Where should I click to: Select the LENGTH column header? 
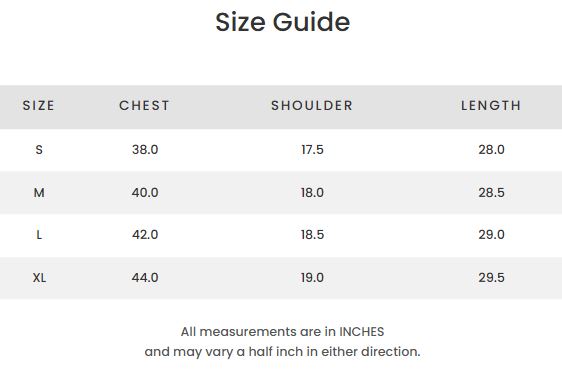(x=491, y=105)
